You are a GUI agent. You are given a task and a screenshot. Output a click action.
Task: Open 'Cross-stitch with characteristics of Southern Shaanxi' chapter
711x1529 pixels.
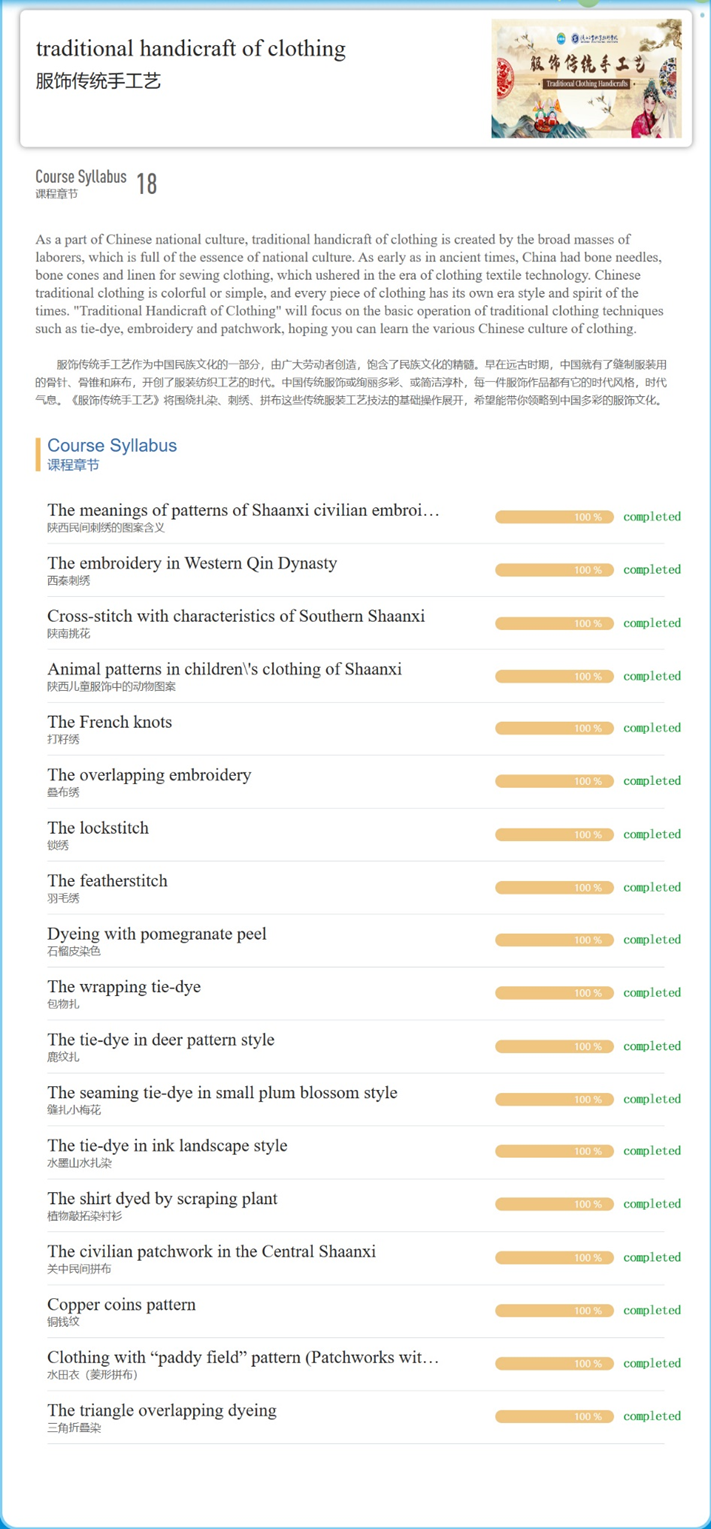[236, 617]
